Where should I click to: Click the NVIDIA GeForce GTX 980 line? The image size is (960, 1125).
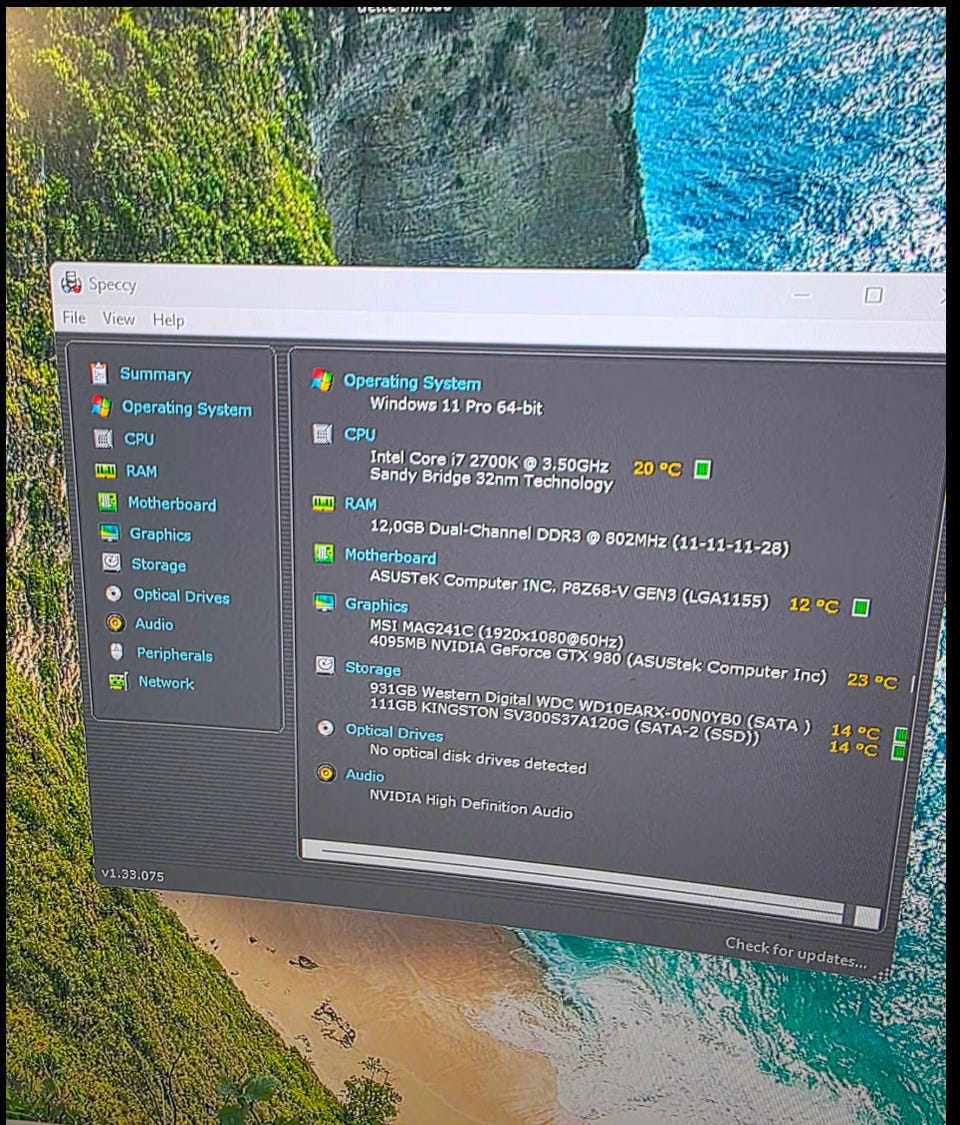tap(598, 659)
